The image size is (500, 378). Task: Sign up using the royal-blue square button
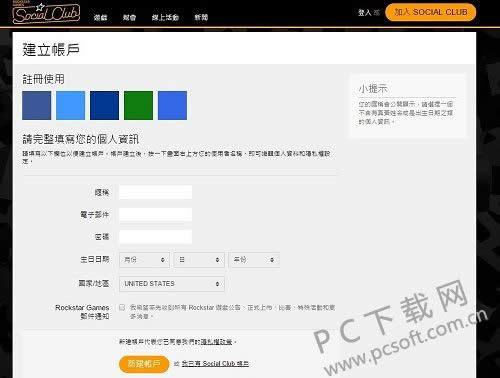point(172,105)
